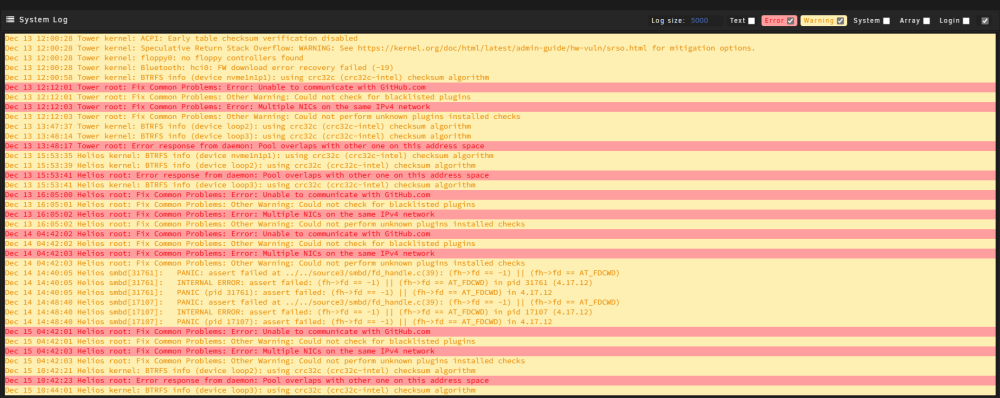Select the PANIC (pid 17107) log line
This screenshot has width=1000, height=398.
point(499,322)
